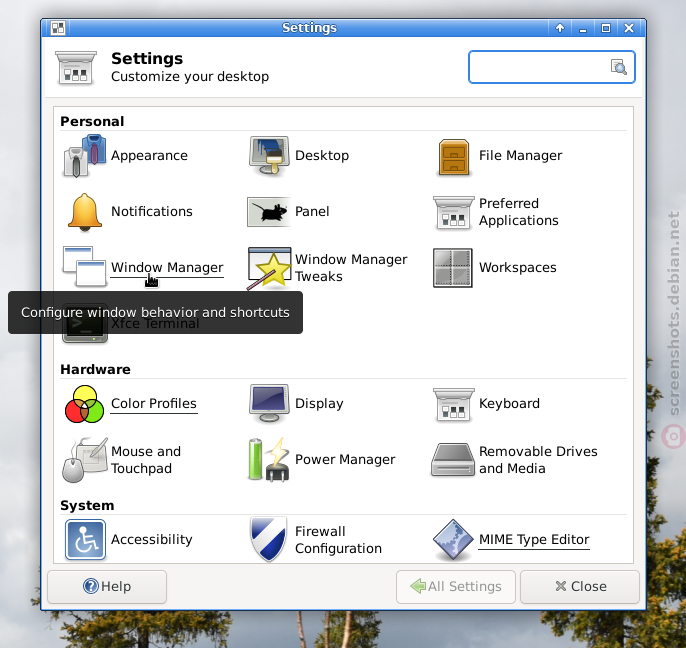Image resolution: width=686 pixels, height=648 pixels.
Task: Open the Window Manager windows icon
Action: [85, 266]
